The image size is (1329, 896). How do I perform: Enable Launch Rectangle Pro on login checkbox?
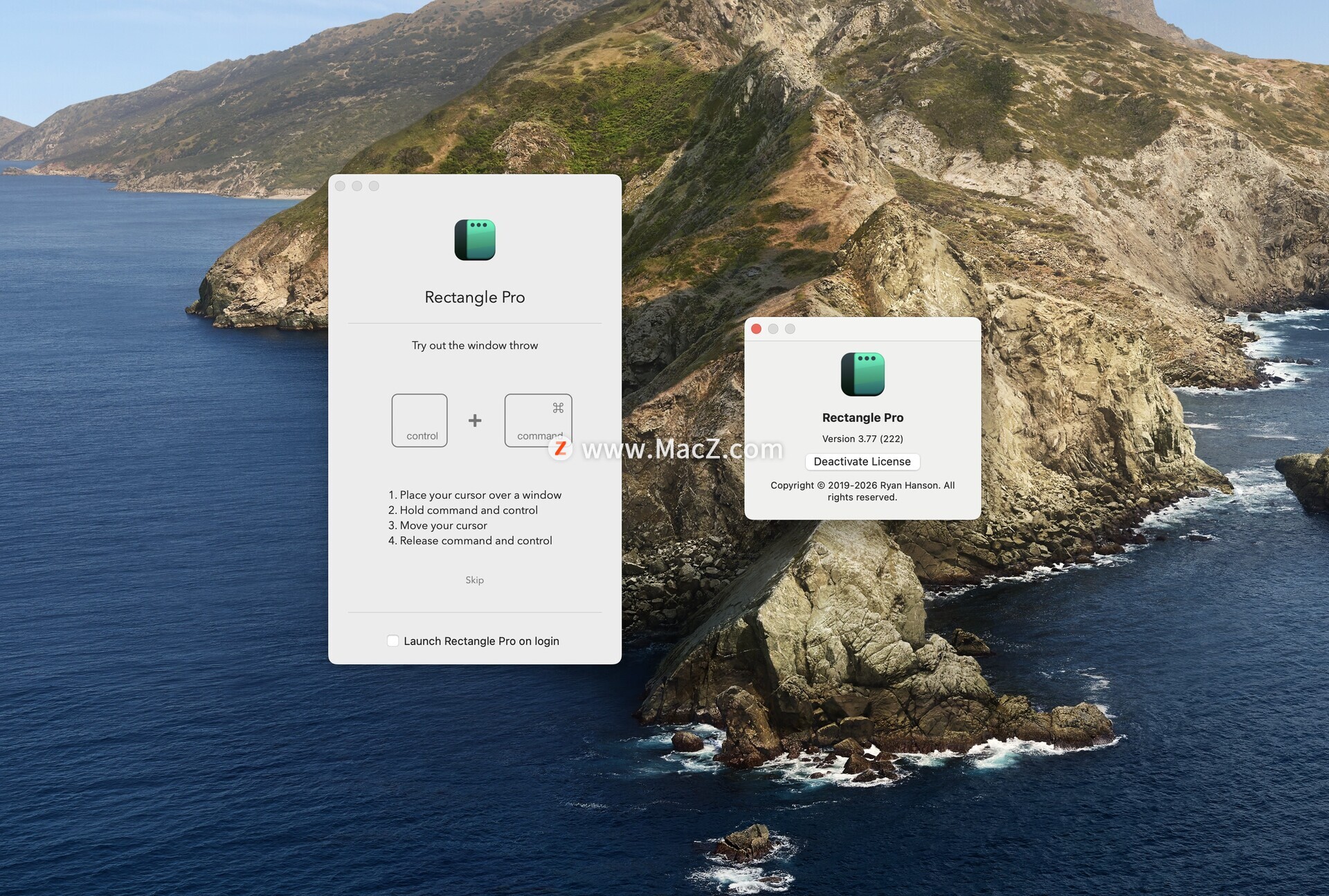tap(392, 641)
